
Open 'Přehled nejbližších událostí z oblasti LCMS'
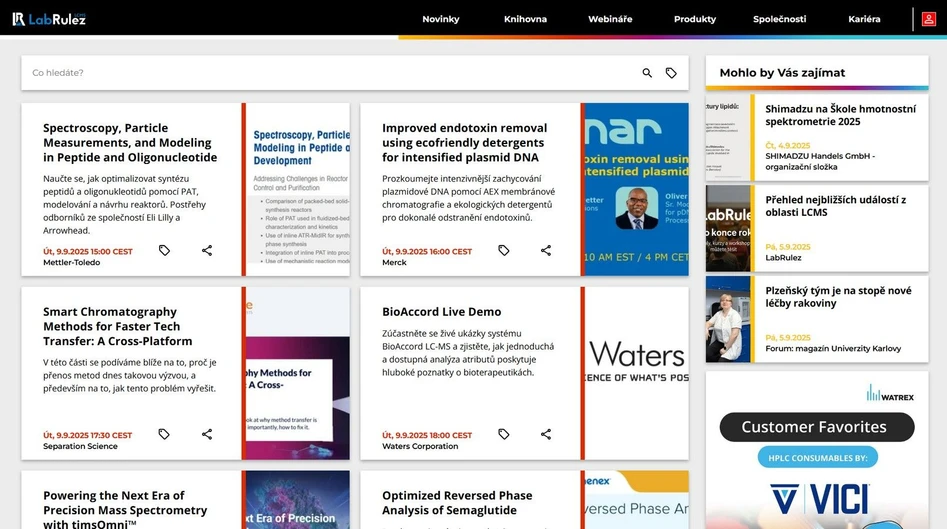click(835, 206)
